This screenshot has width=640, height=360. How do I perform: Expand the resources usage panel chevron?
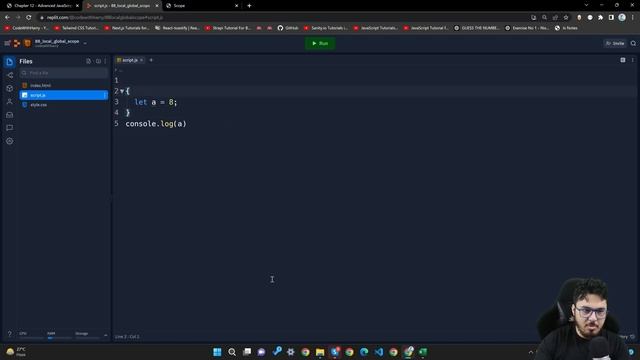[x=106, y=335]
